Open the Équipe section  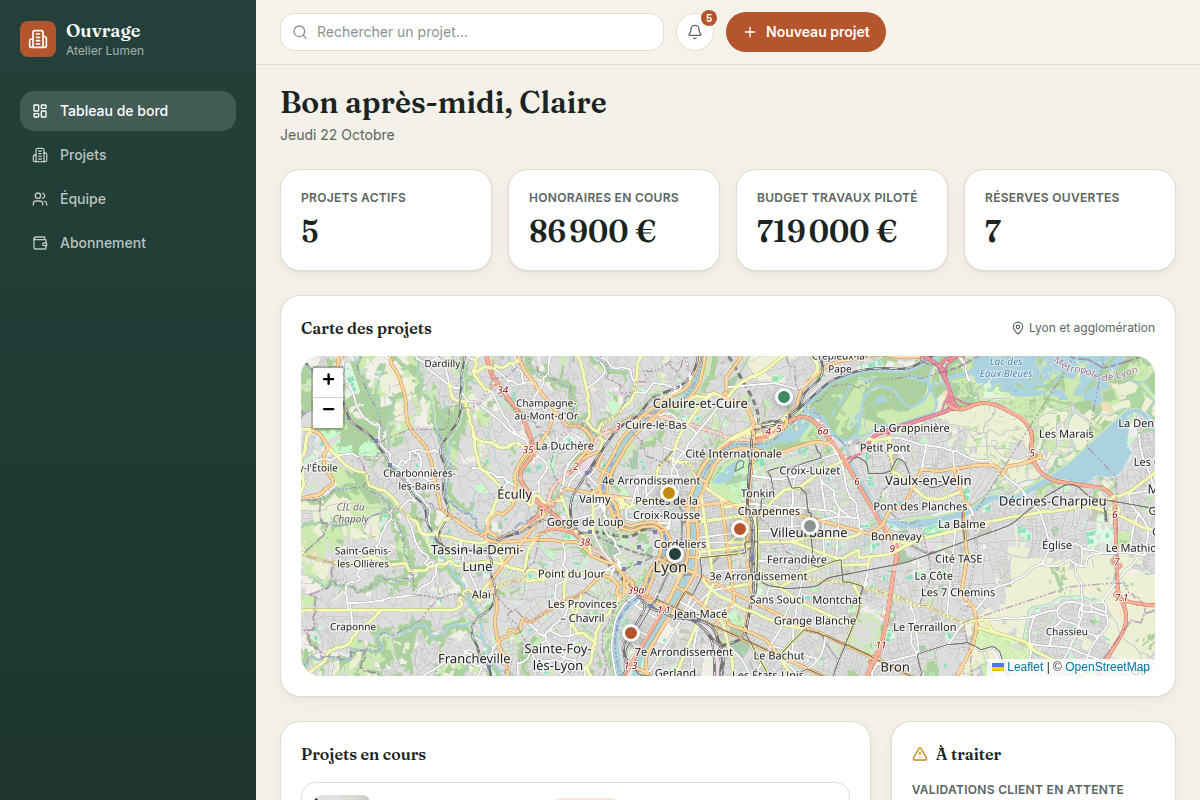click(128, 199)
